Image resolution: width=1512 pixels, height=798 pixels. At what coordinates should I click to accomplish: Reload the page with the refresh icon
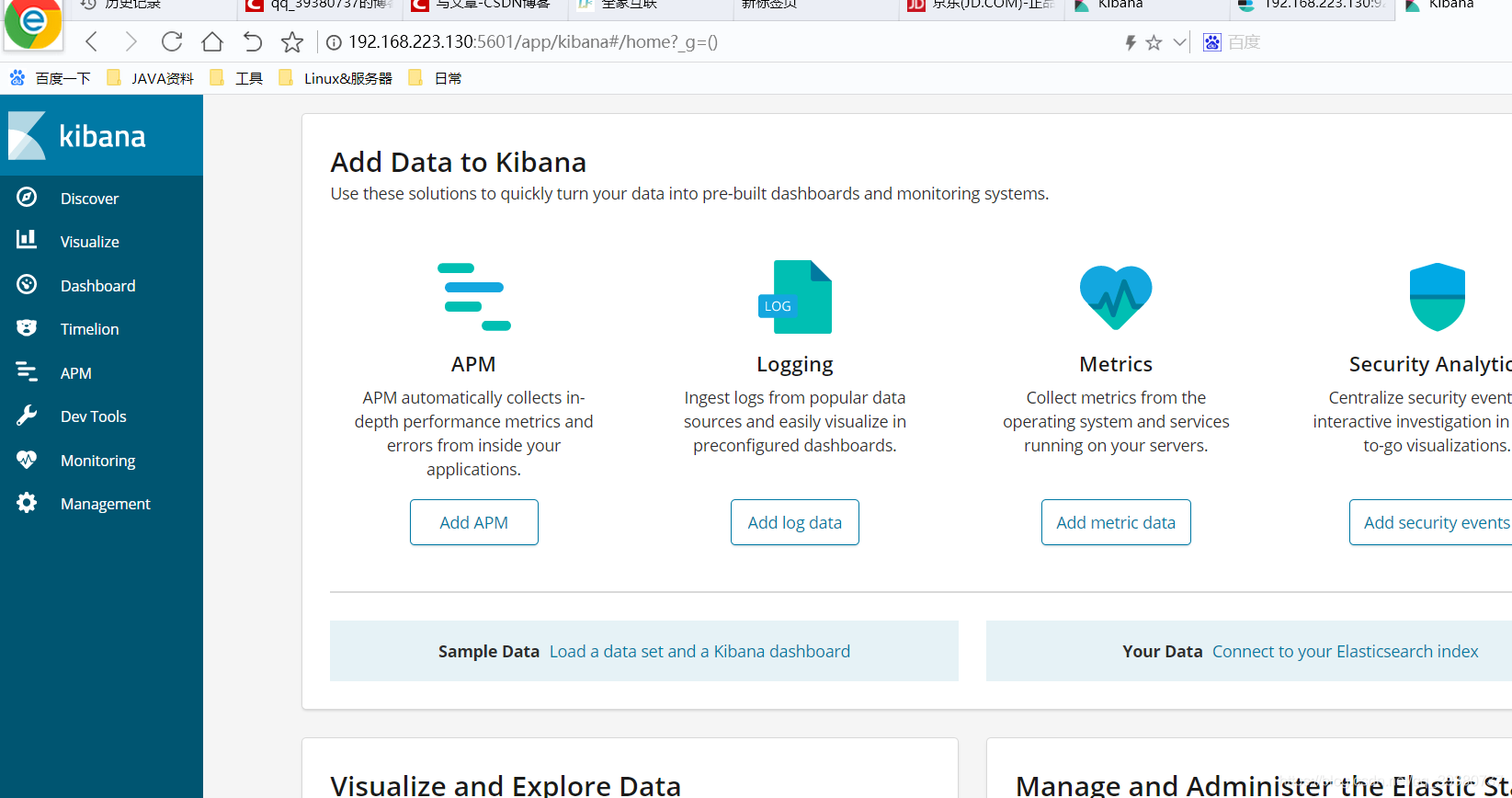(x=172, y=41)
